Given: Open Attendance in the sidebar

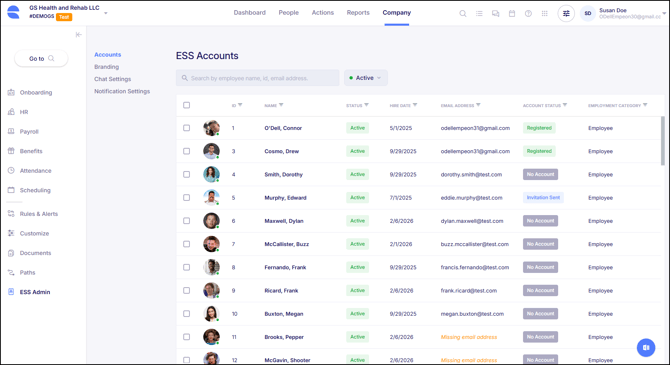Looking at the screenshot, I should point(29,171).
